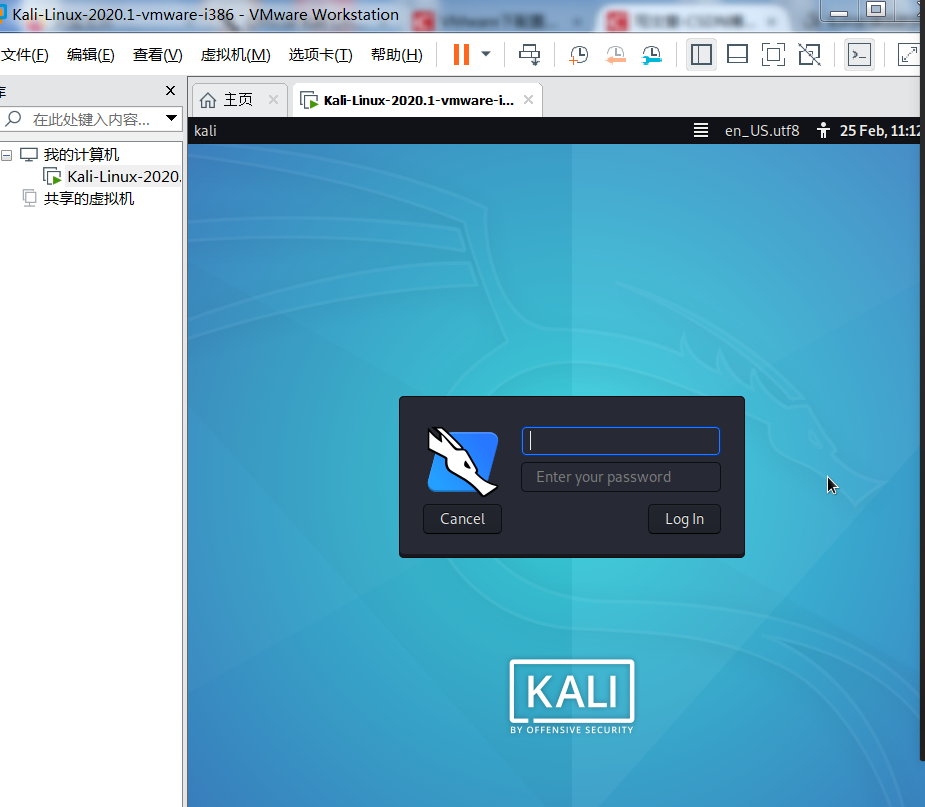Focus the username input field
925x807 pixels.
[x=621, y=441]
